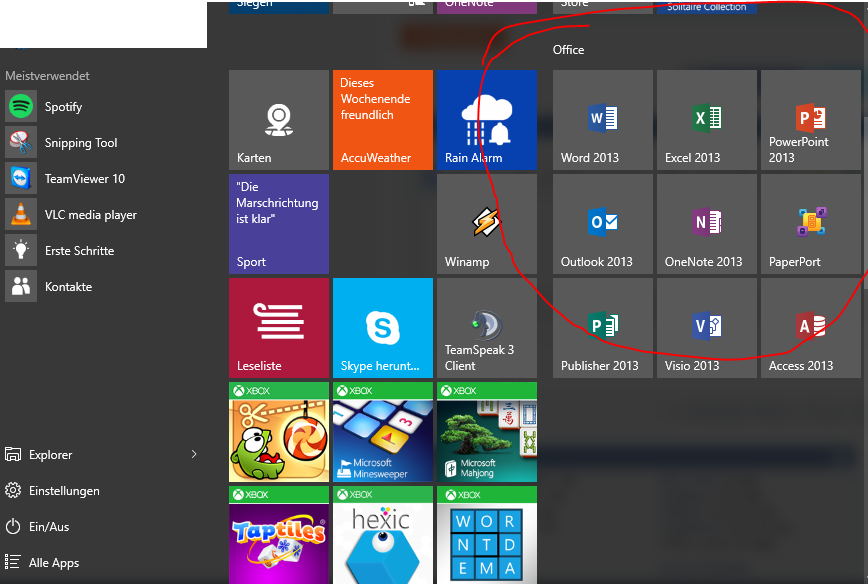Viewport: 868px width, 584px height.
Task: Open the Solitaire Collection tile
Action: (x=706, y=7)
